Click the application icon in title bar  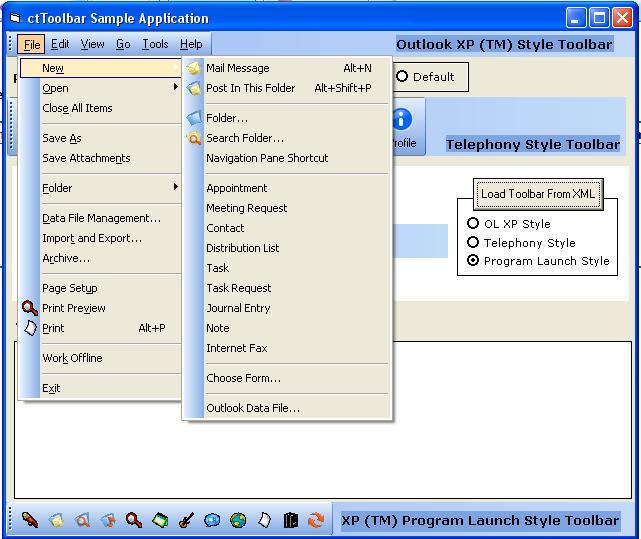click(15, 18)
